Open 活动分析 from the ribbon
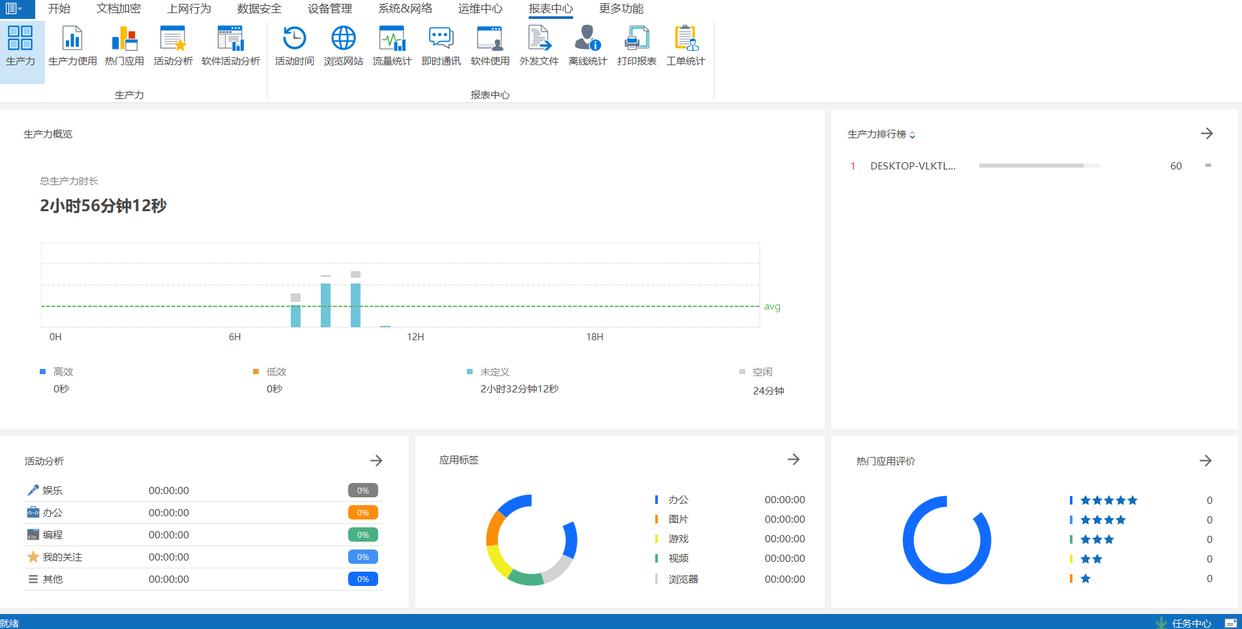The height and width of the screenshot is (629, 1242). pyautogui.click(x=173, y=46)
